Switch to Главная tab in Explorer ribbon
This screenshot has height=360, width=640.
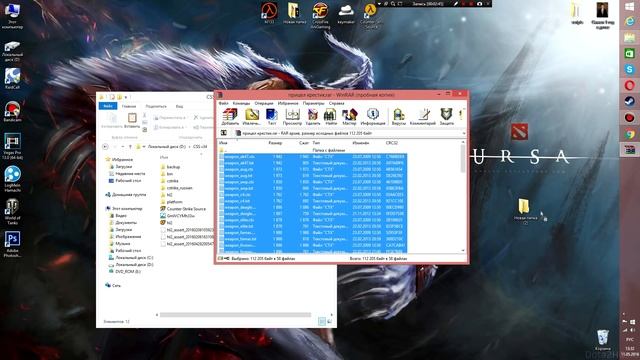pyautogui.click(x=129, y=106)
